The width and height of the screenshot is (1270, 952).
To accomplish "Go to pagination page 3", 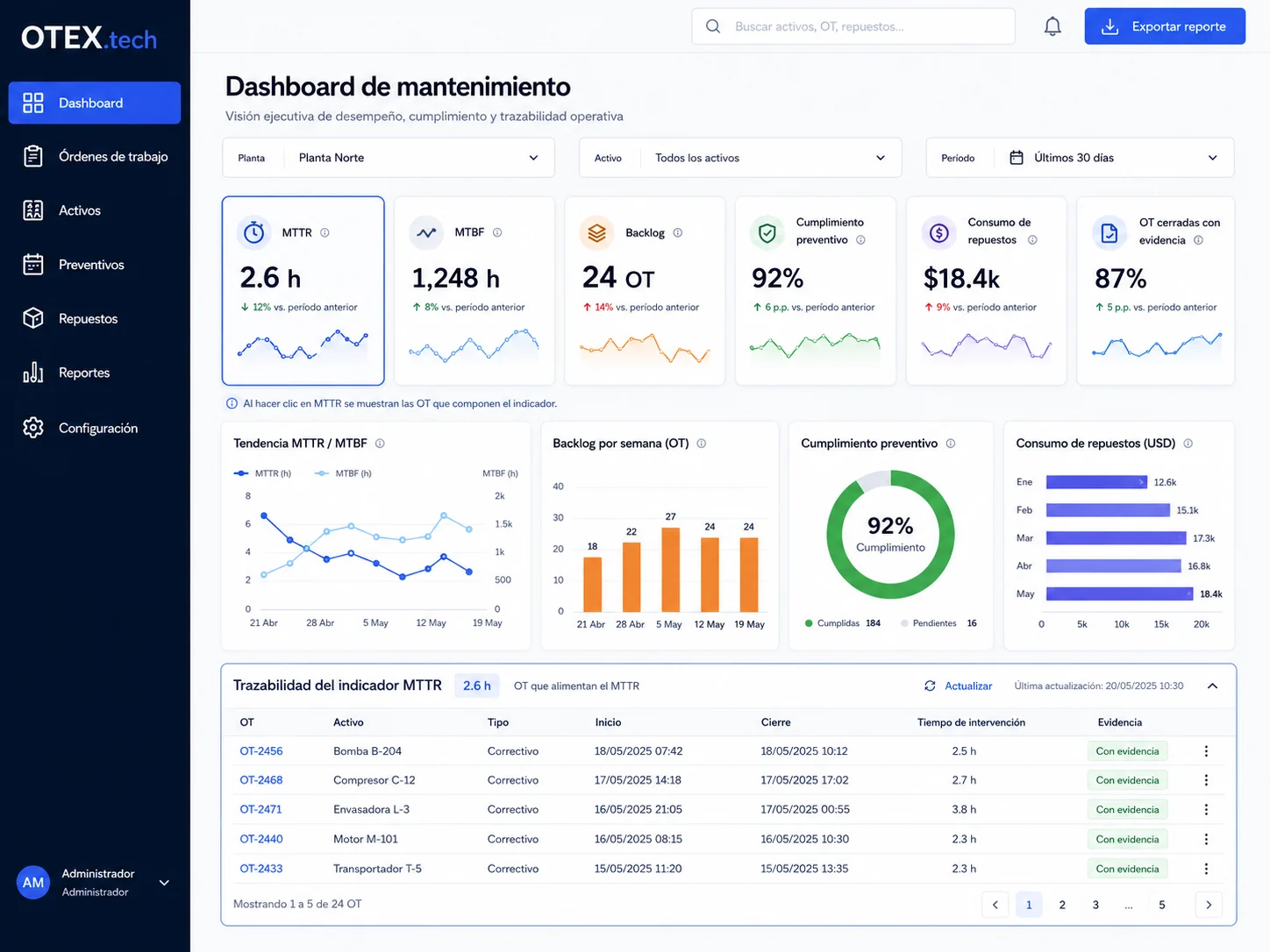I will pyautogui.click(x=1095, y=905).
